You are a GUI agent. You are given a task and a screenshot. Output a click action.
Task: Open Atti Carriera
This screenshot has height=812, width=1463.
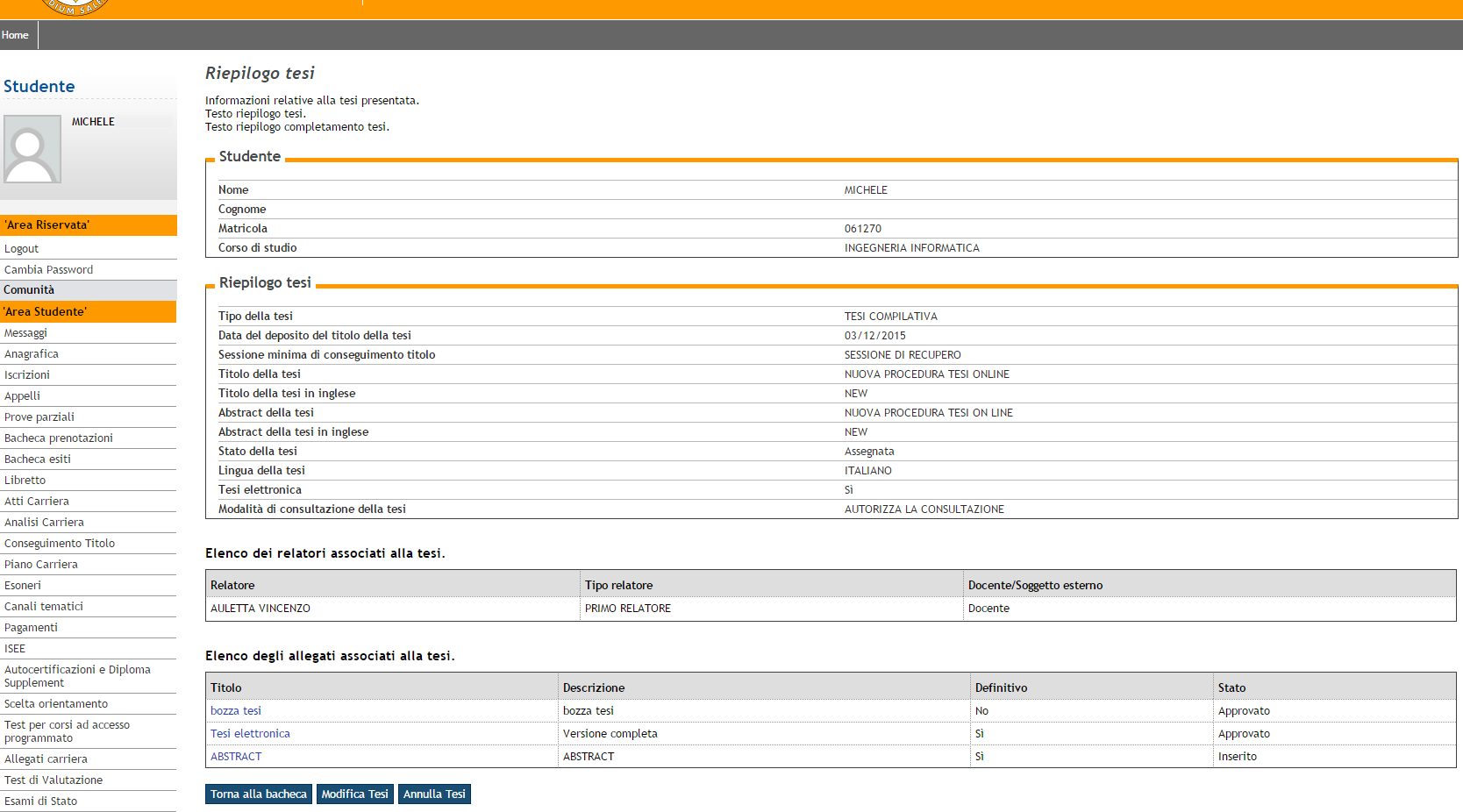pyautogui.click(x=37, y=502)
